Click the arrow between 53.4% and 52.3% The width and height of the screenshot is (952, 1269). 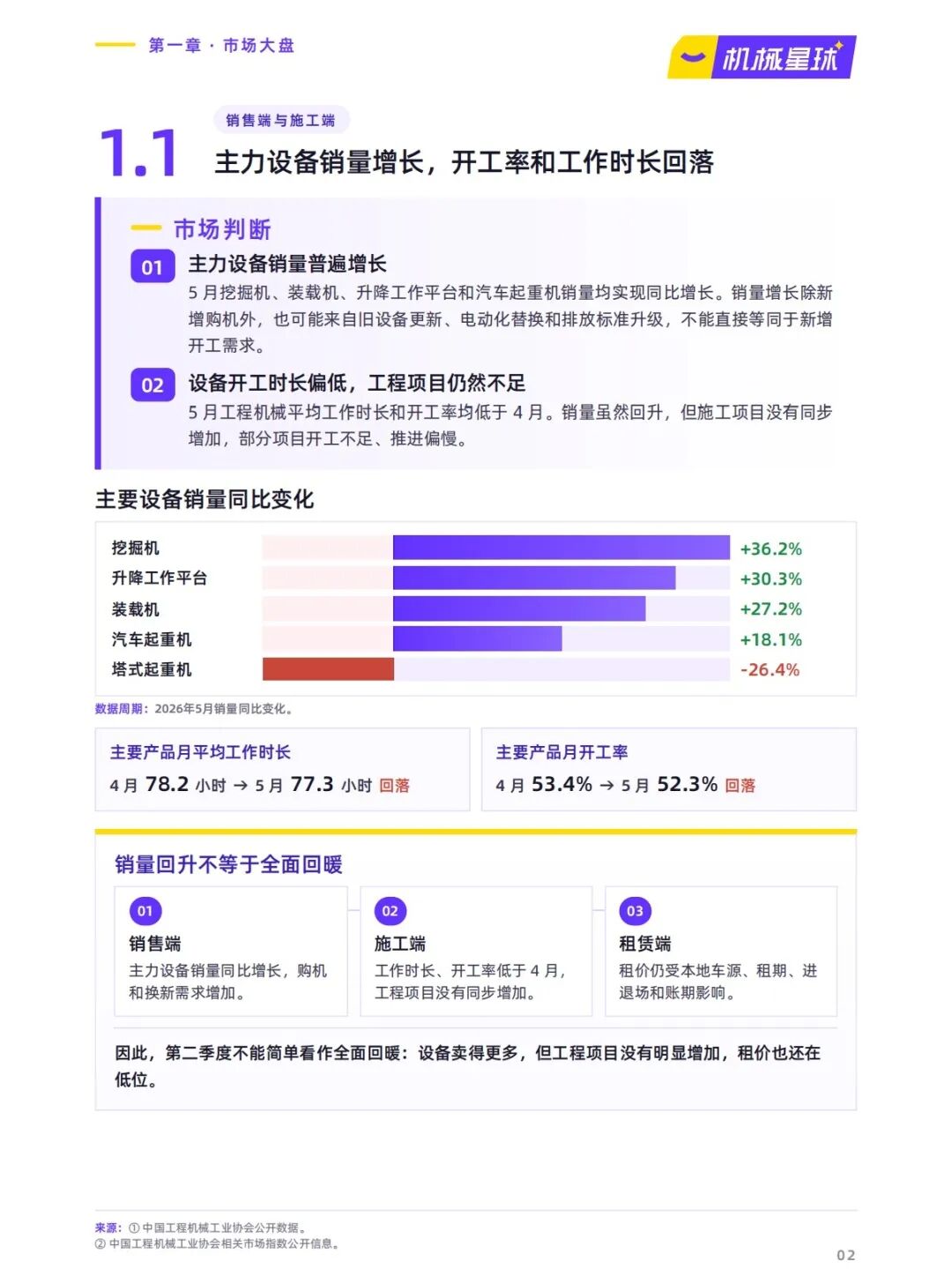pos(606,786)
